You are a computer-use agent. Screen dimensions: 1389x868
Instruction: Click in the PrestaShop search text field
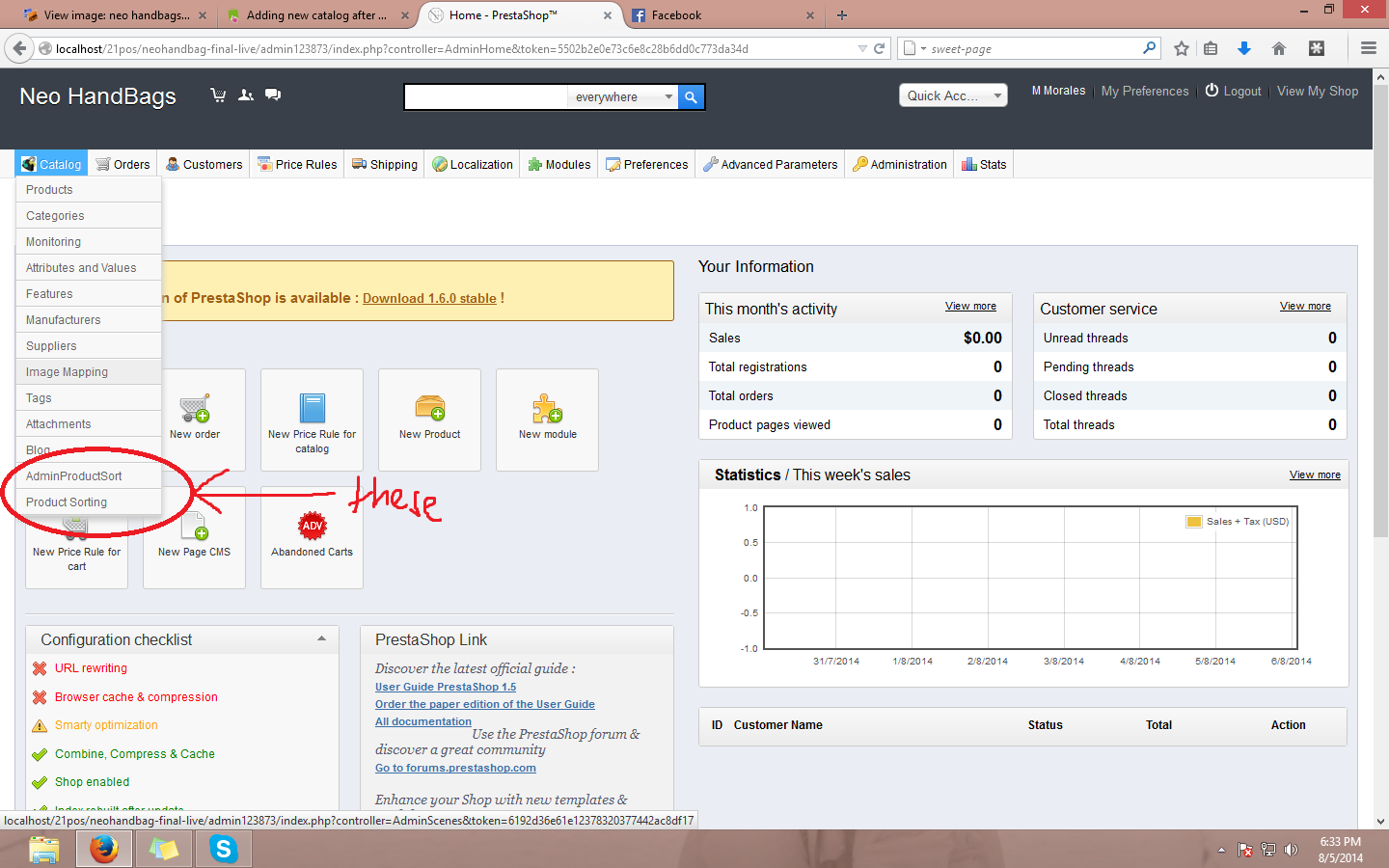tap(486, 96)
